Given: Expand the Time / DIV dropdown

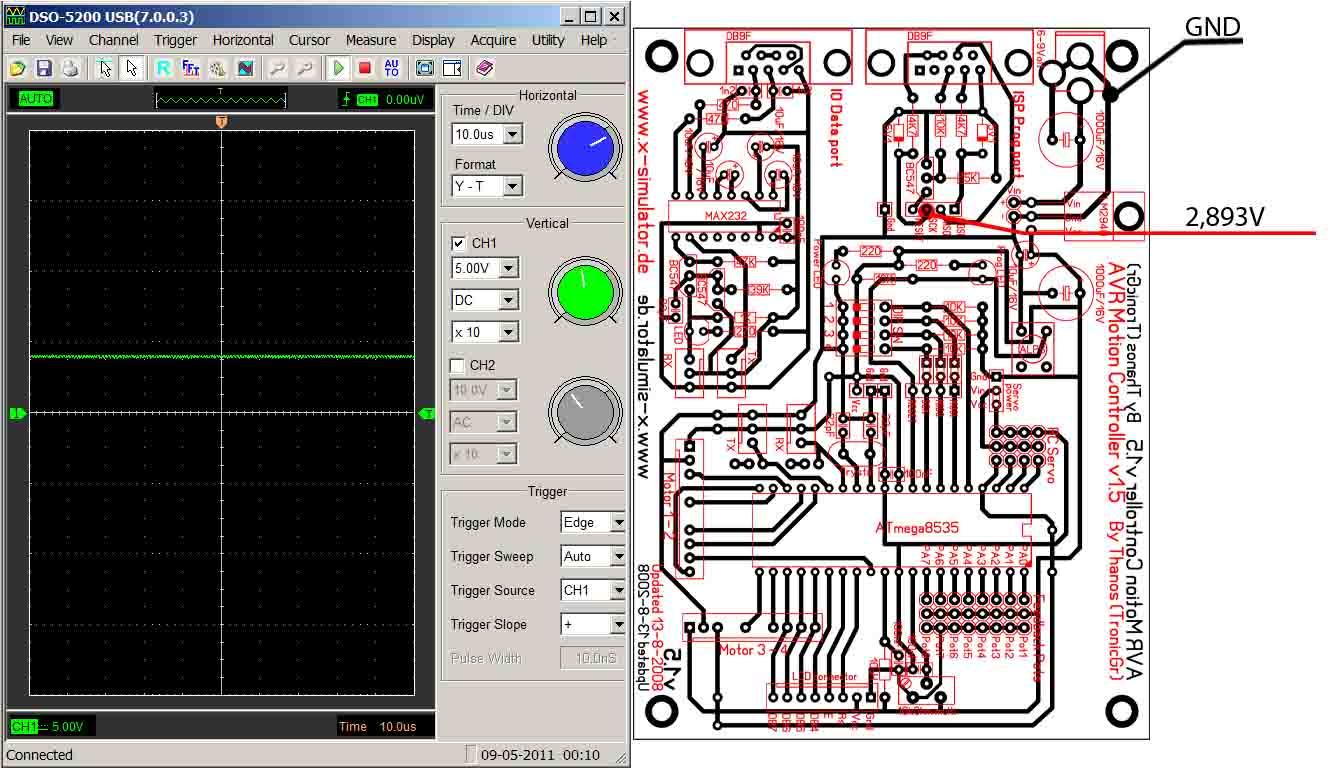Looking at the screenshot, I should [x=512, y=134].
